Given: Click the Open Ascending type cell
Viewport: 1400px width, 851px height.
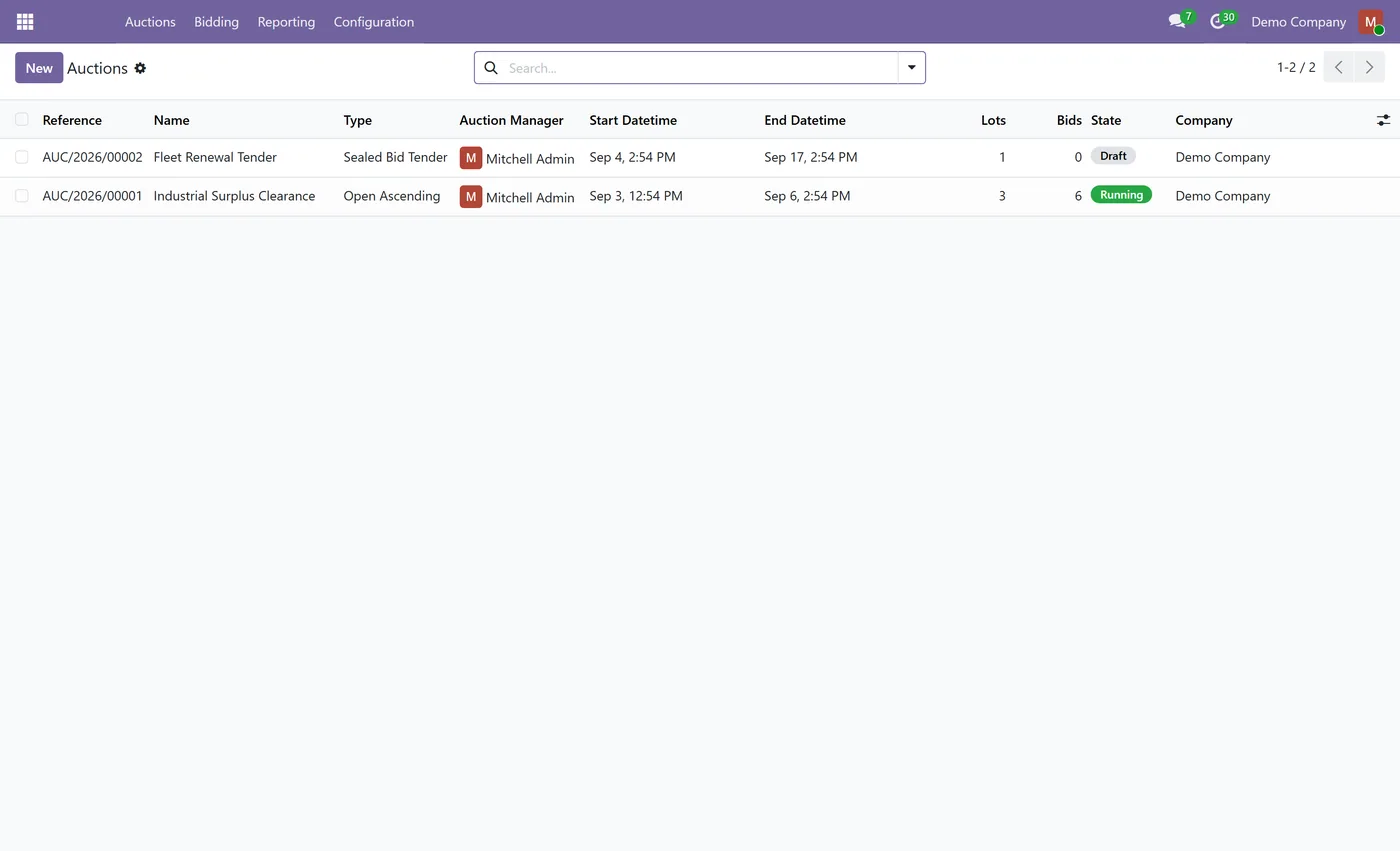Looking at the screenshot, I should coord(392,196).
